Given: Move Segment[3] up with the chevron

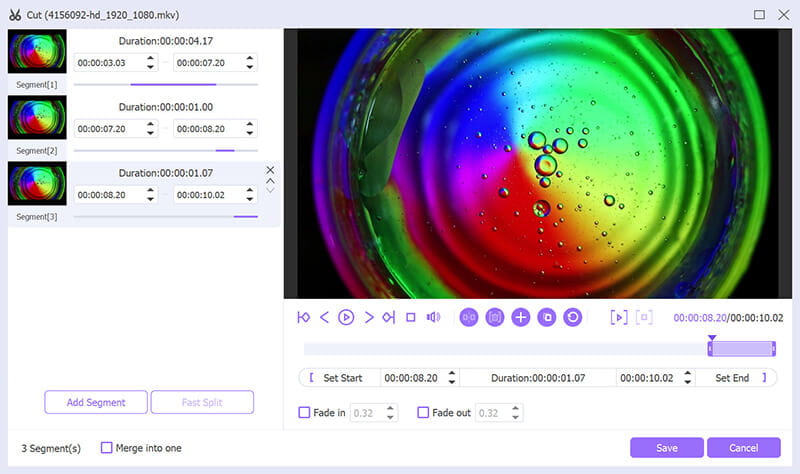Looking at the screenshot, I should tap(270, 181).
